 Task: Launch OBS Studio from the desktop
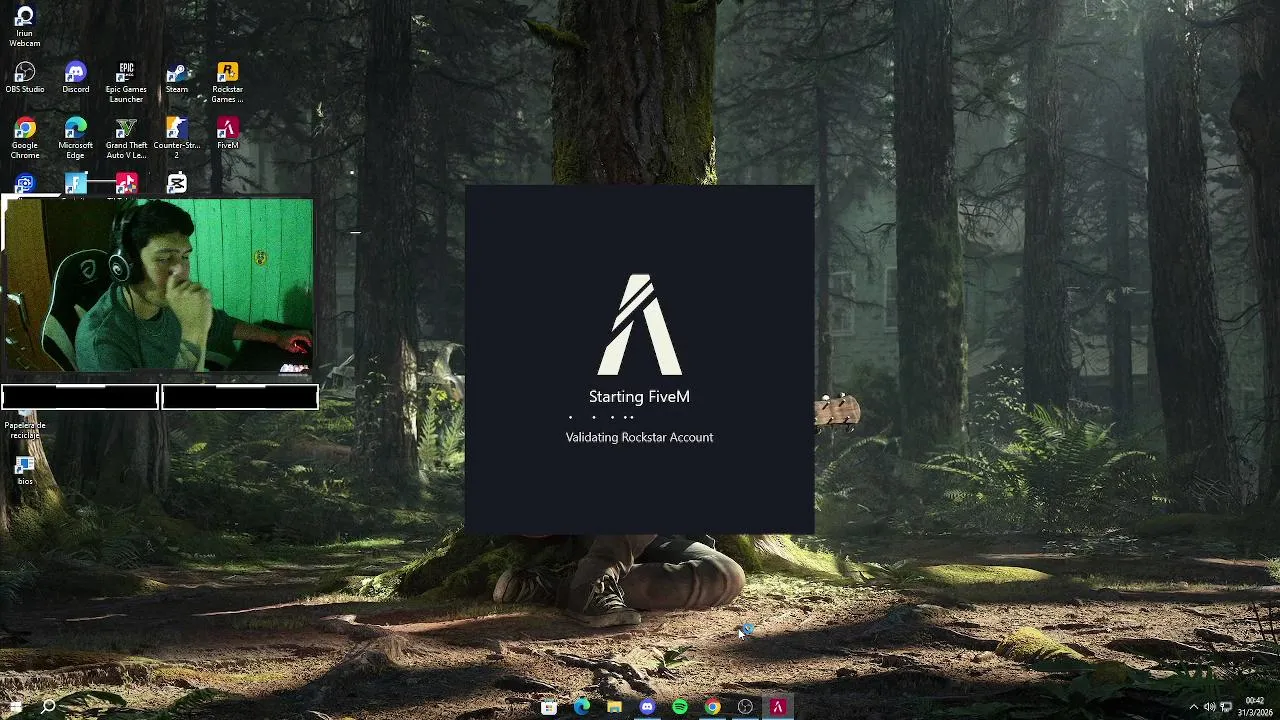coord(25,78)
